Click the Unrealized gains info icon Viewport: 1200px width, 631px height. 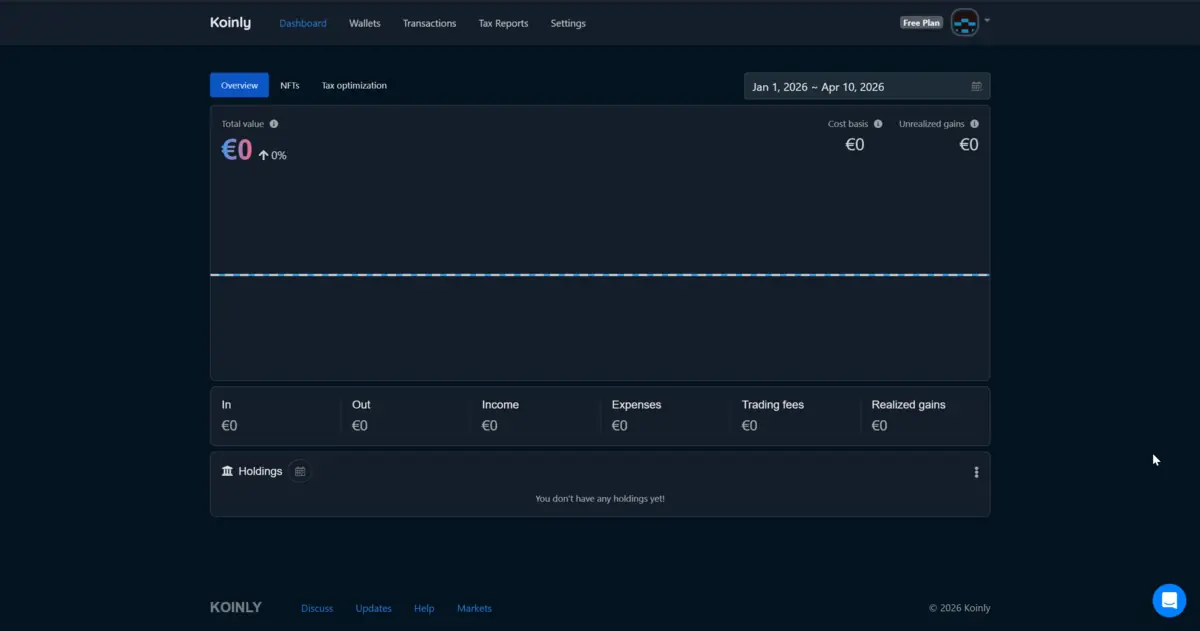975,123
